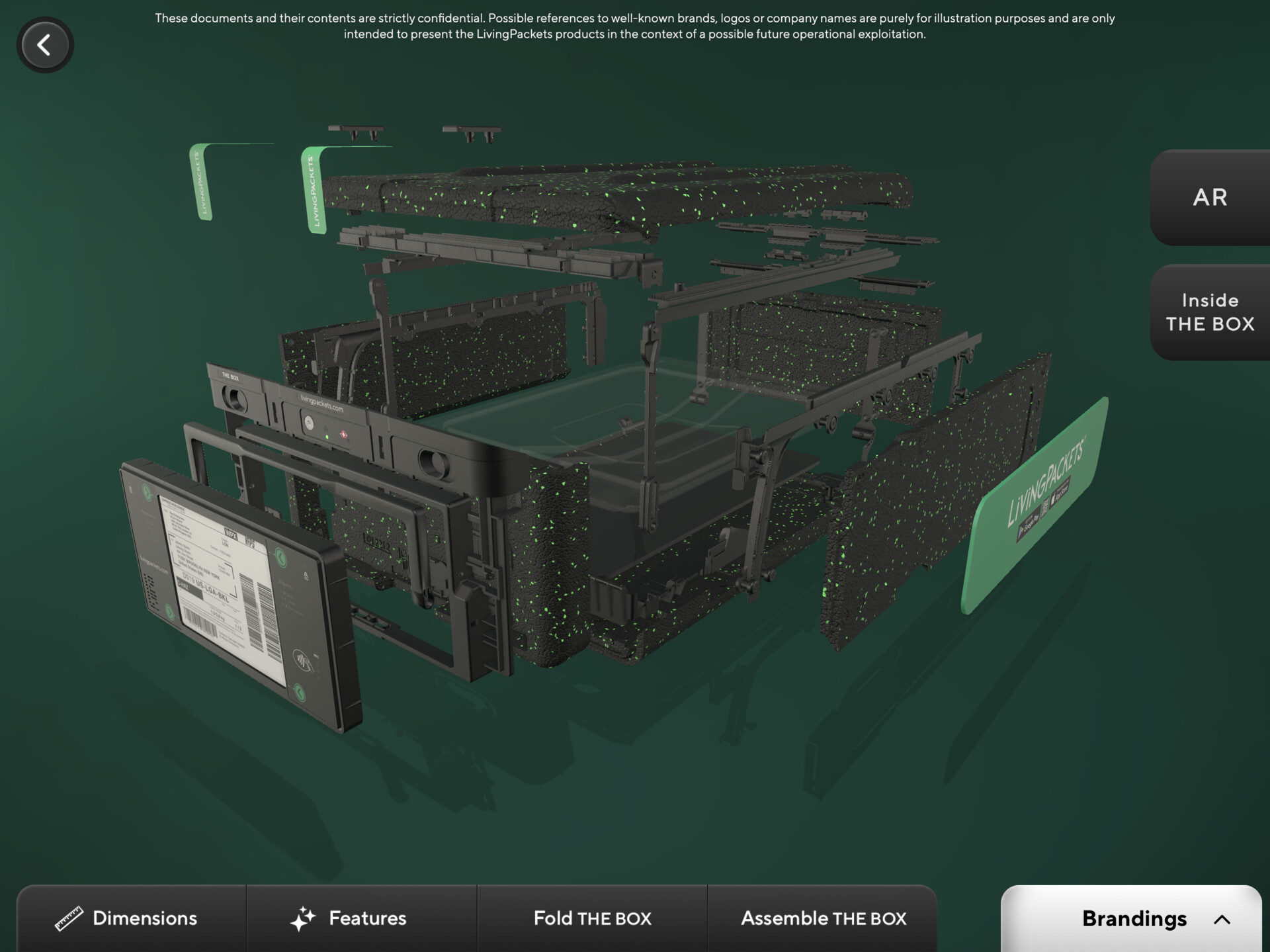Viewport: 1270px width, 952px height.
Task: Play Fold THE BOX animation
Action: point(592,918)
